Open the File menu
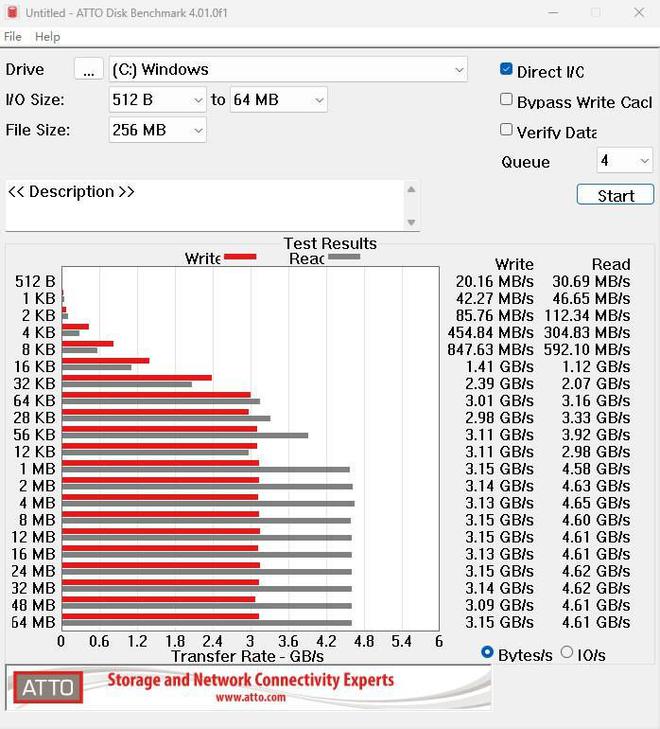 pos(13,37)
